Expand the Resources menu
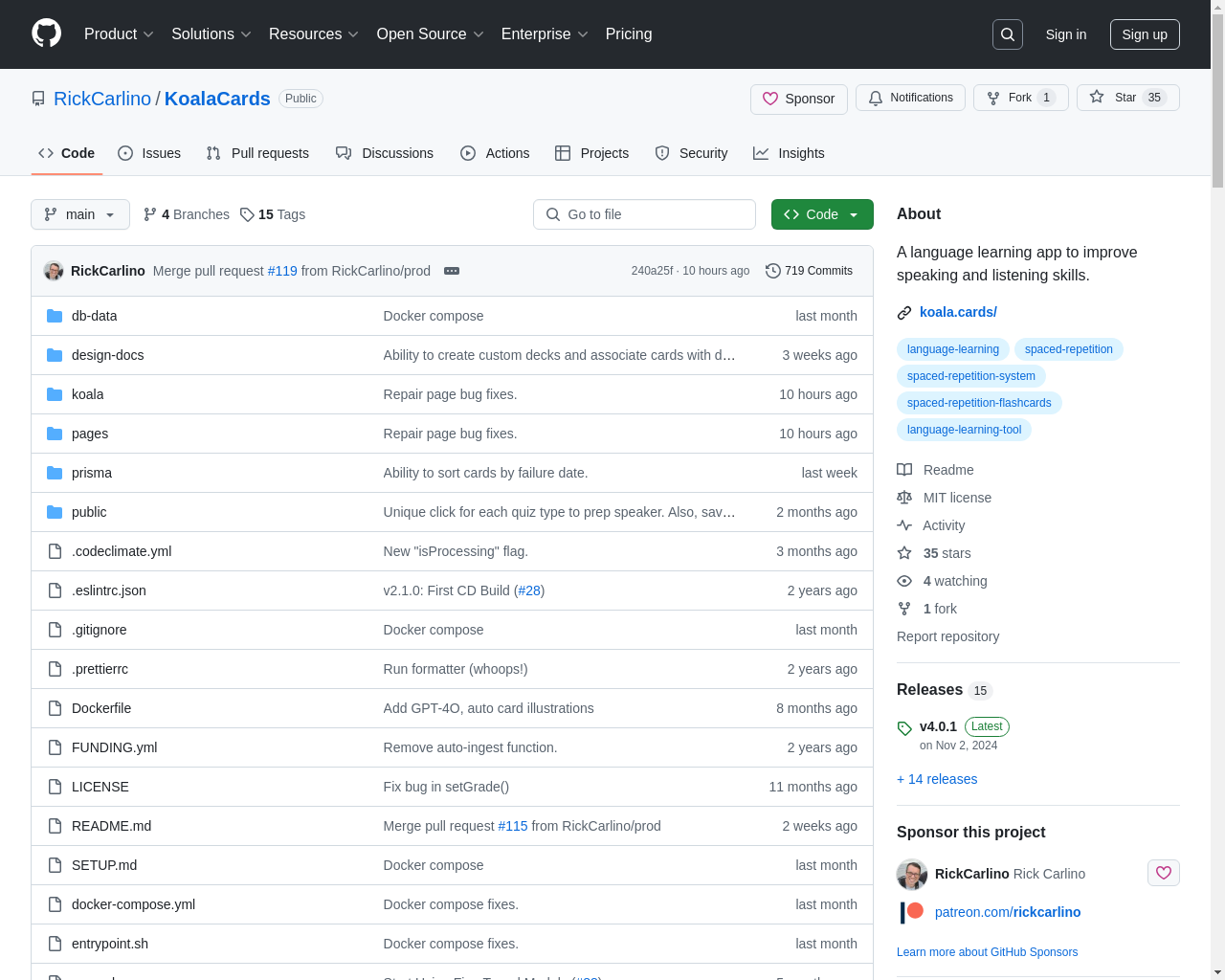 click(x=314, y=34)
